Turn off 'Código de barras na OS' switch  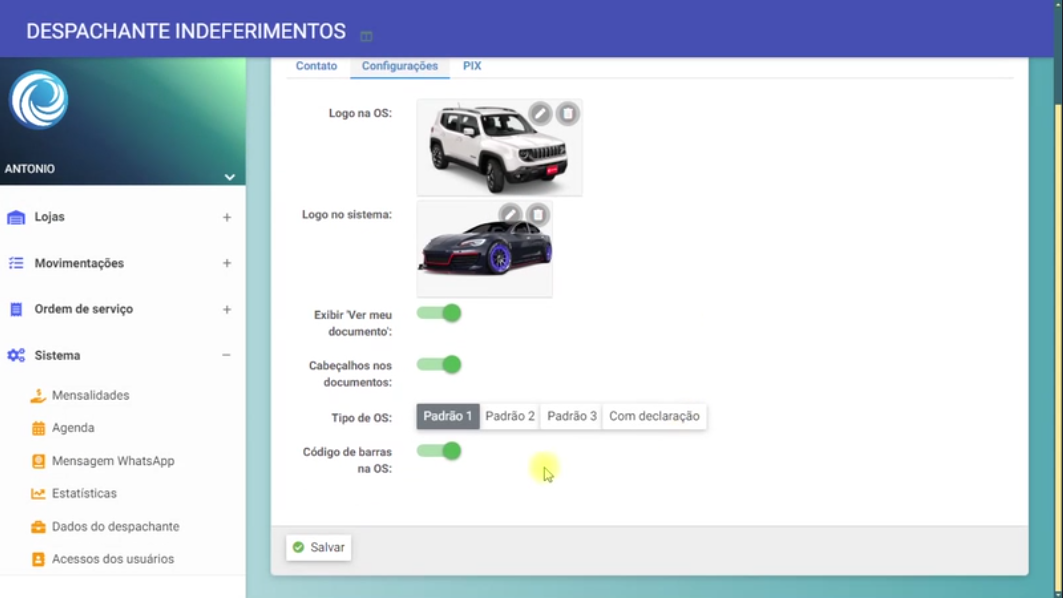(x=440, y=451)
